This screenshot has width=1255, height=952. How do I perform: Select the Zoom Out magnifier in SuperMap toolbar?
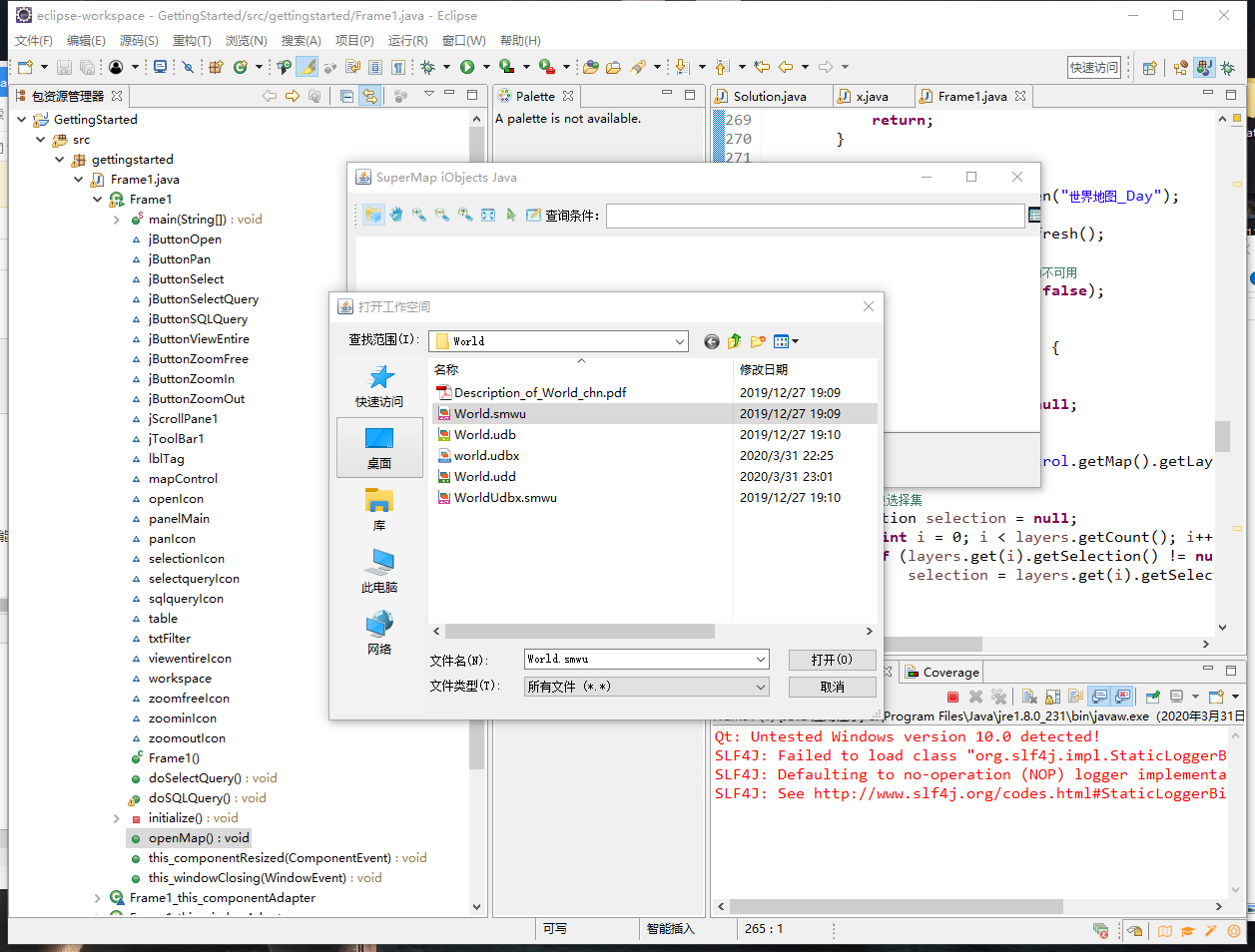coord(442,215)
